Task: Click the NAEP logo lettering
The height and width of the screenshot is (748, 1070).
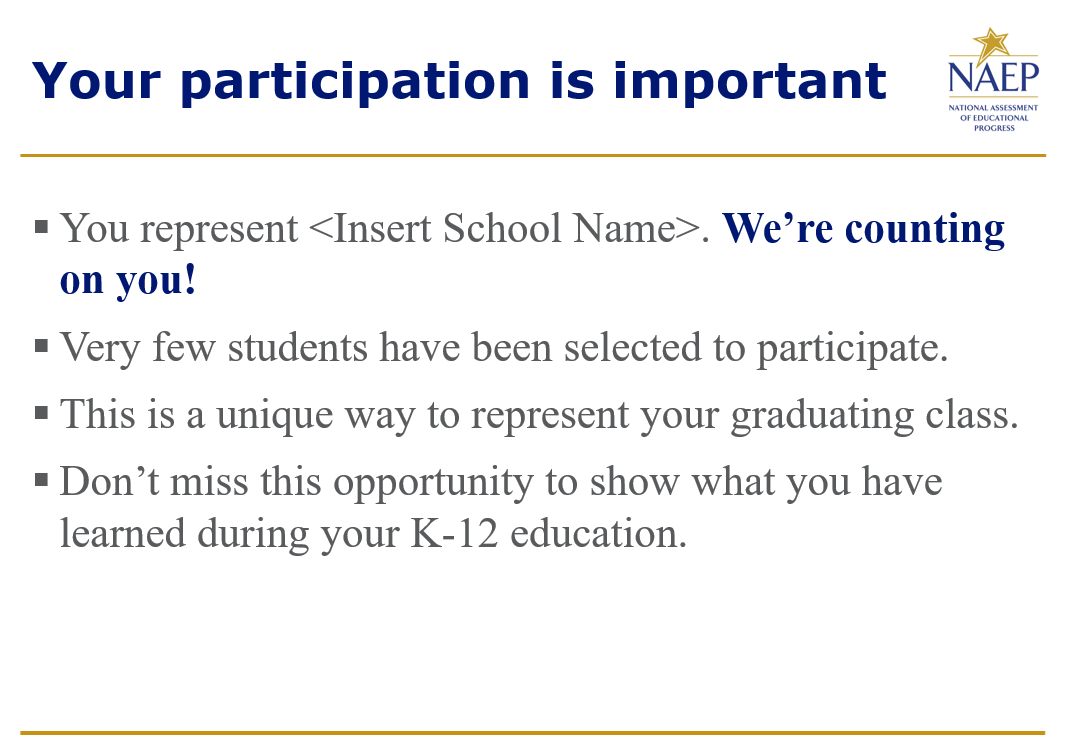Action: pyautogui.click(x=993, y=77)
